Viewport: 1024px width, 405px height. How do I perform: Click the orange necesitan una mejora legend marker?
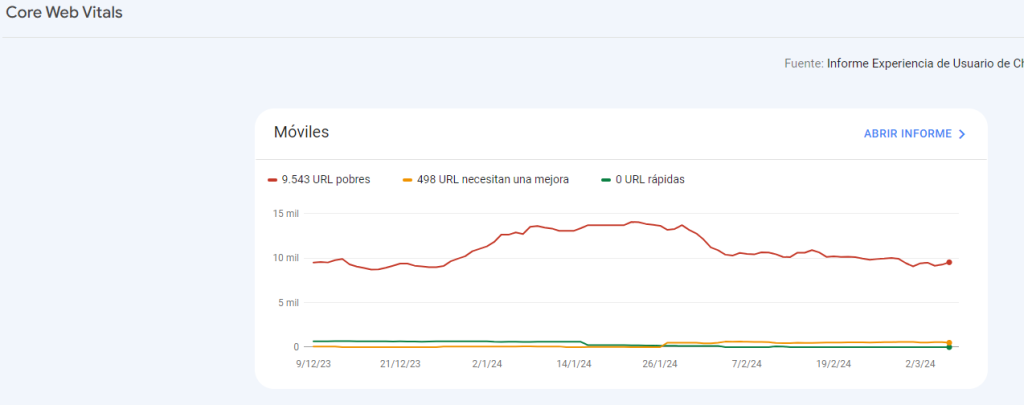(x=407, y=180)
